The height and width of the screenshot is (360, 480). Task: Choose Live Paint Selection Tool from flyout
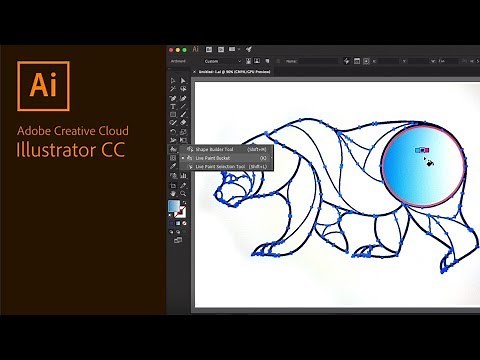pyautogui.click(x=226, y=166)
